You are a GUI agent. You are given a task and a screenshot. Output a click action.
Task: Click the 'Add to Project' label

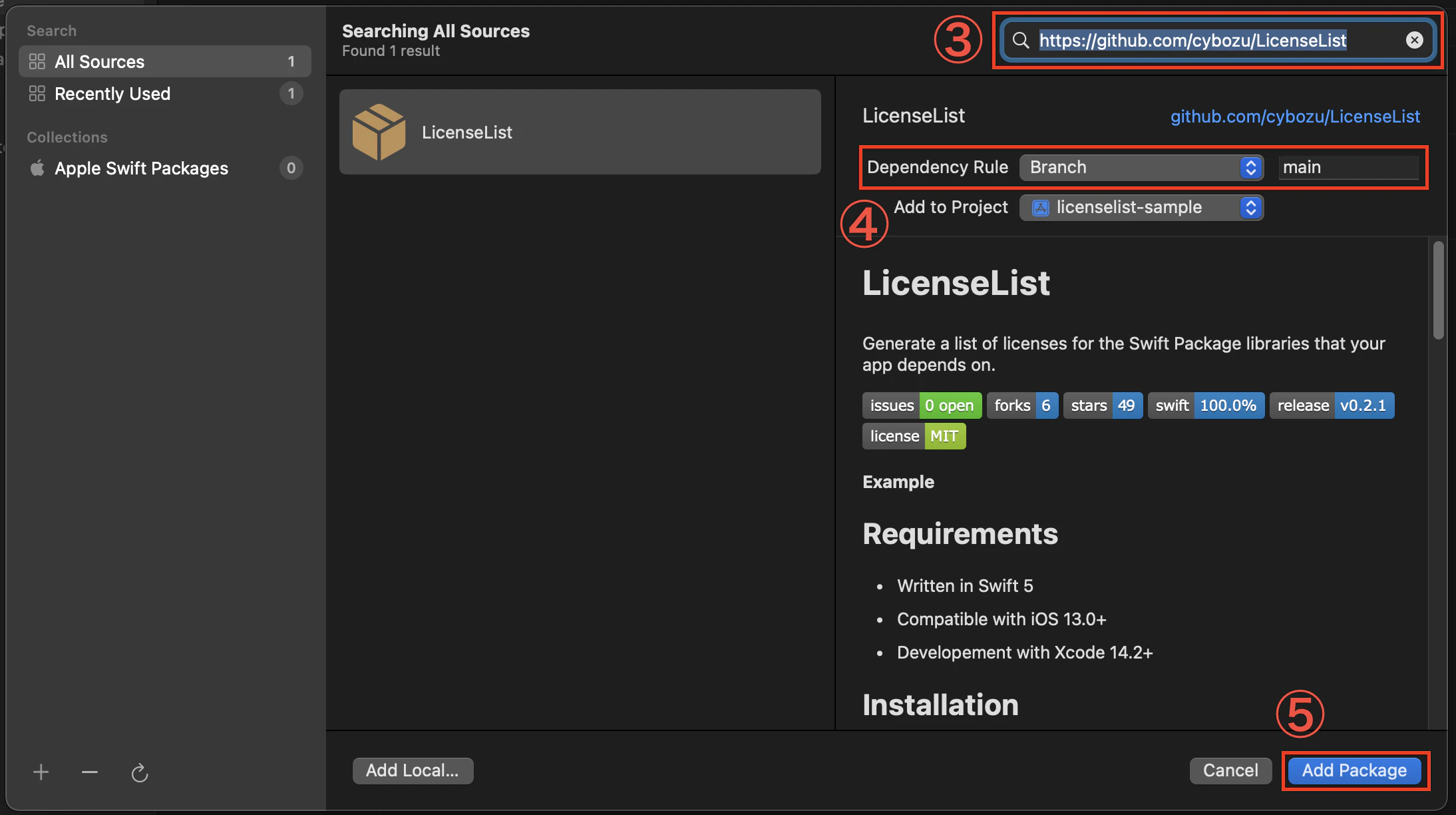[x=951, y=207]
